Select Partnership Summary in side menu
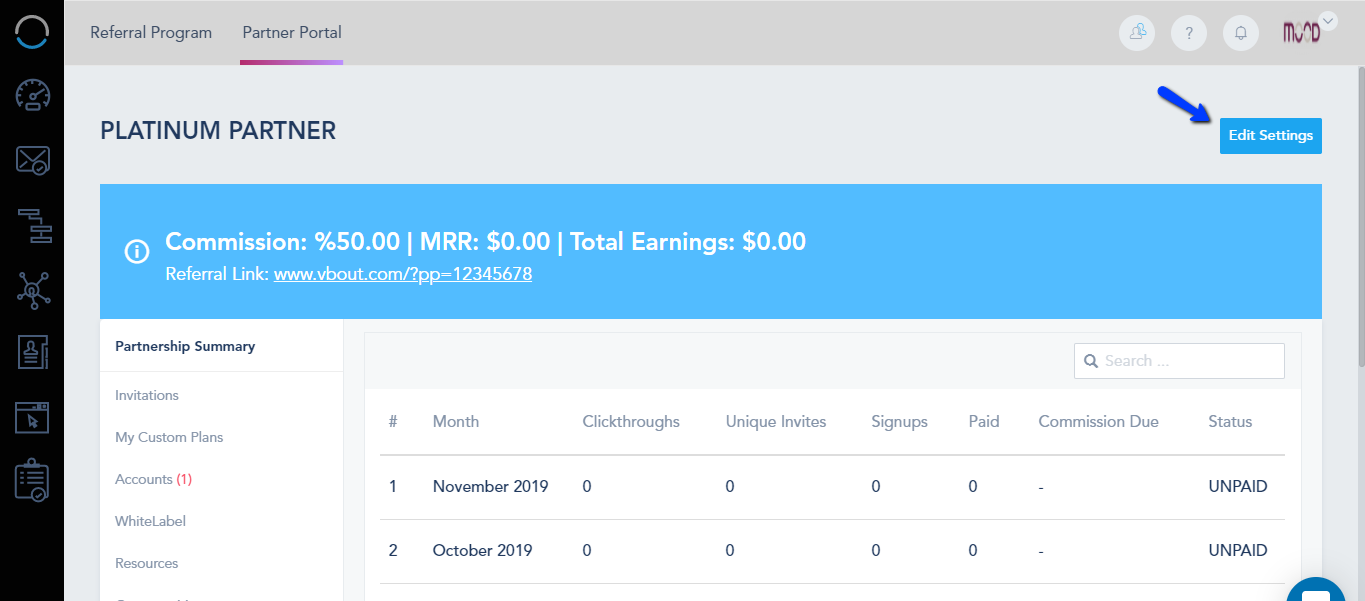Viewport: 1365px width, 601px height. click(185, 346)
